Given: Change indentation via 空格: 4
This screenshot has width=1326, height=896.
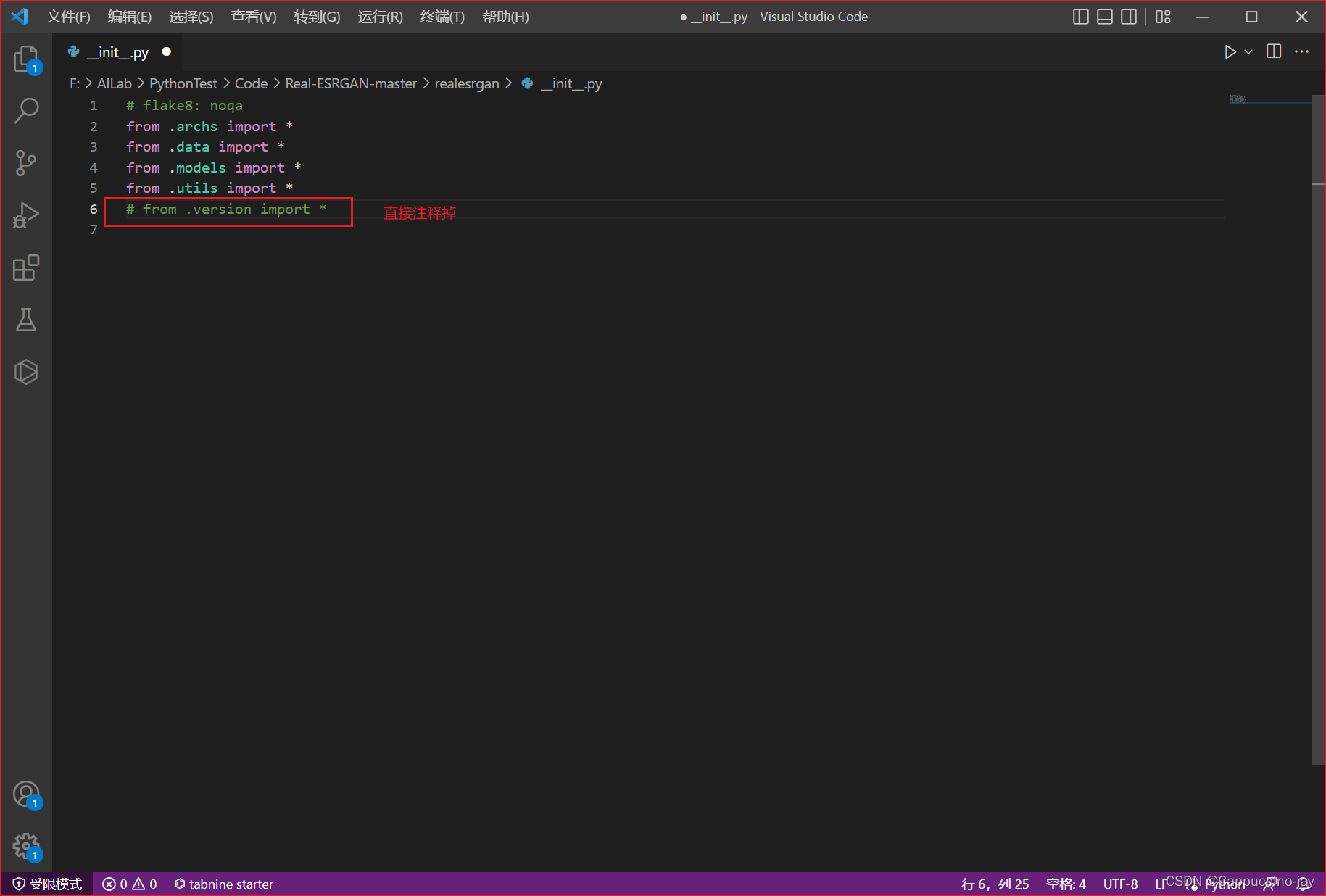Looking at the screenshot, I should point(1066,884).
